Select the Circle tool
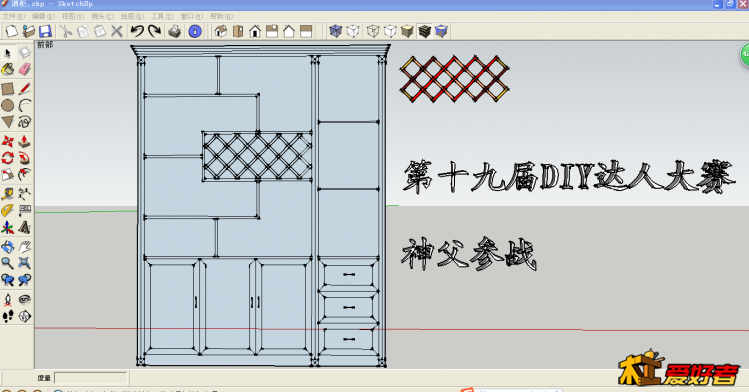The height and width of the screenshot is (392, 749). coord(8,106)
